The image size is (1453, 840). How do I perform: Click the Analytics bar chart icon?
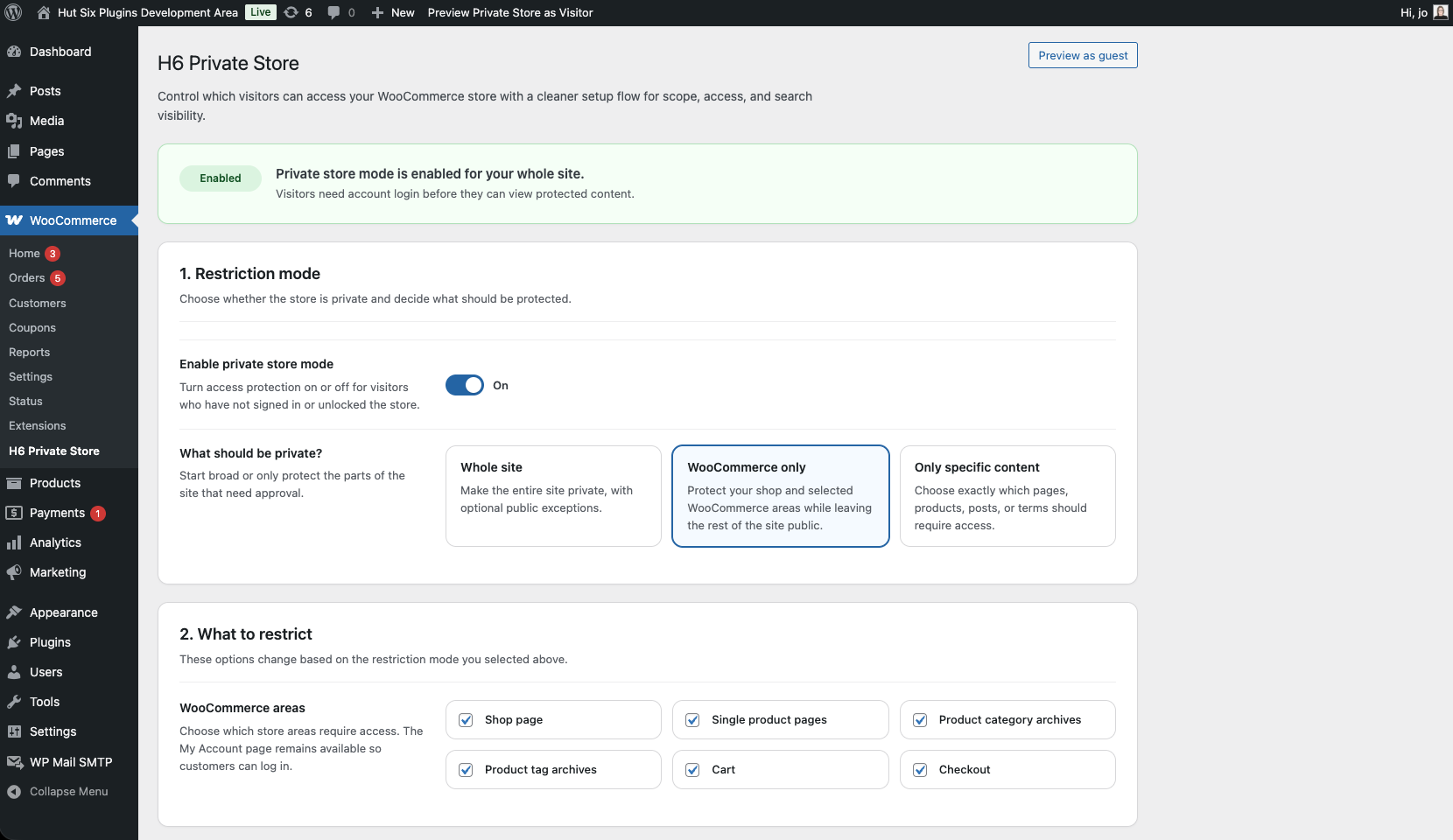(x=14, y=542)
